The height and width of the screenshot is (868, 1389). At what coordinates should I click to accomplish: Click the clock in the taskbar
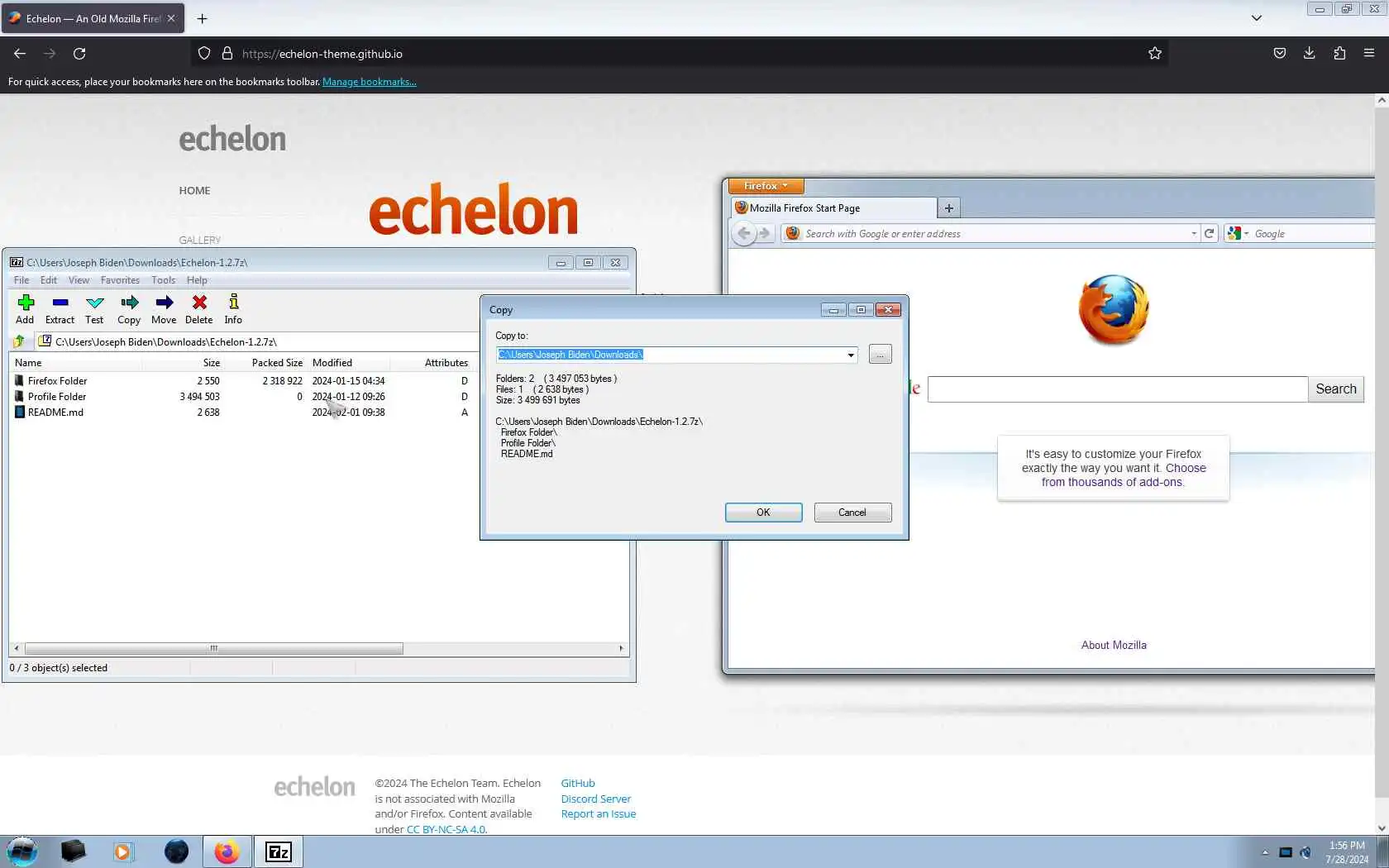point(1347,852)
